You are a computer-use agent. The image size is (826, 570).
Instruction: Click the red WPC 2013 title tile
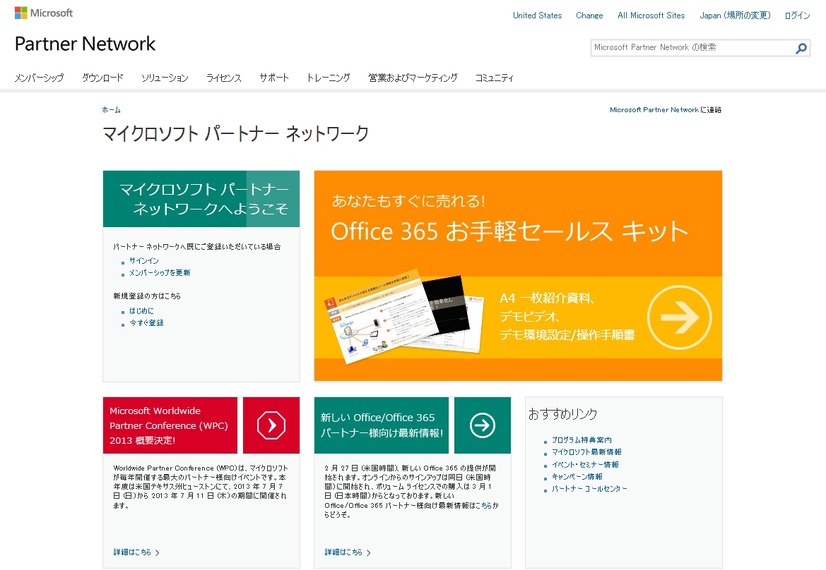coord(170,425)
